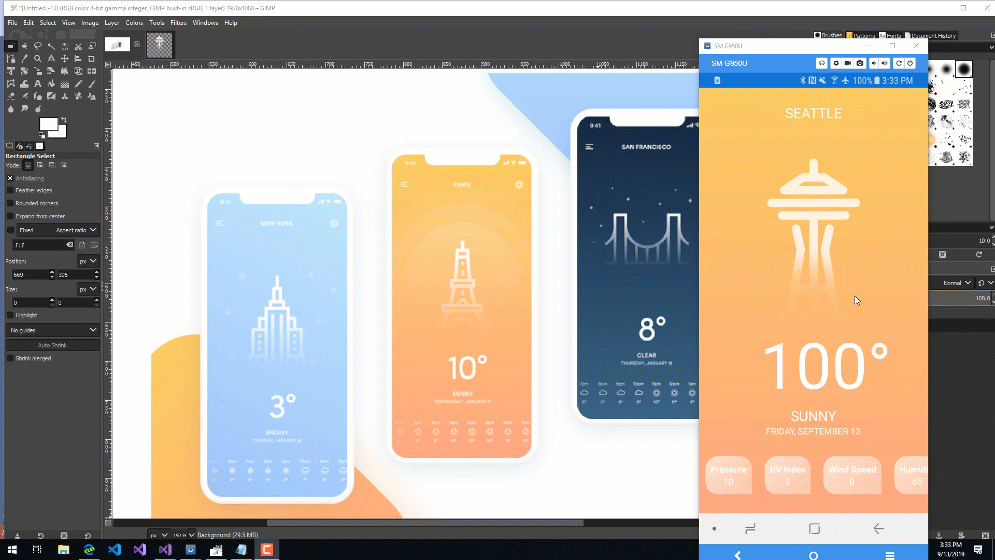
Task: Open the Fixed Aspect ratio dropdown
Action: tap(58, 230)
